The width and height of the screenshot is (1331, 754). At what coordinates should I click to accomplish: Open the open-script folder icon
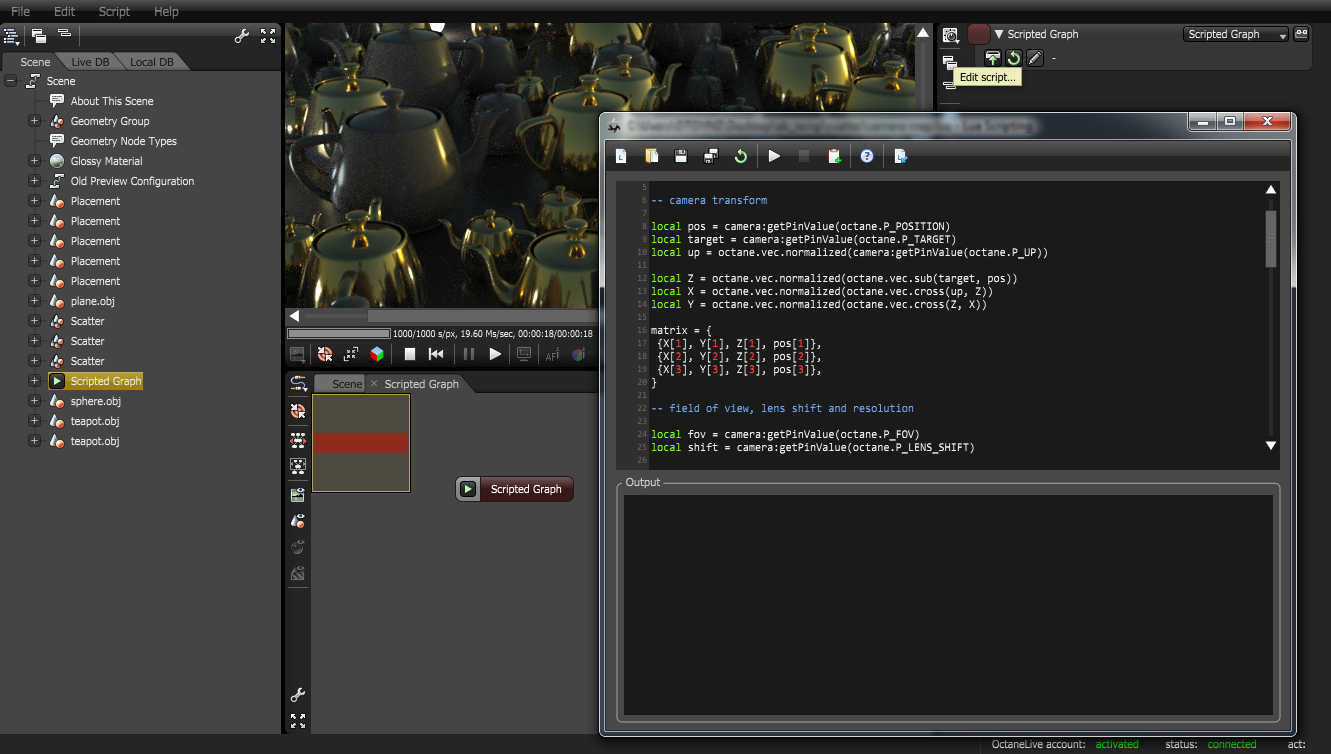651,156
